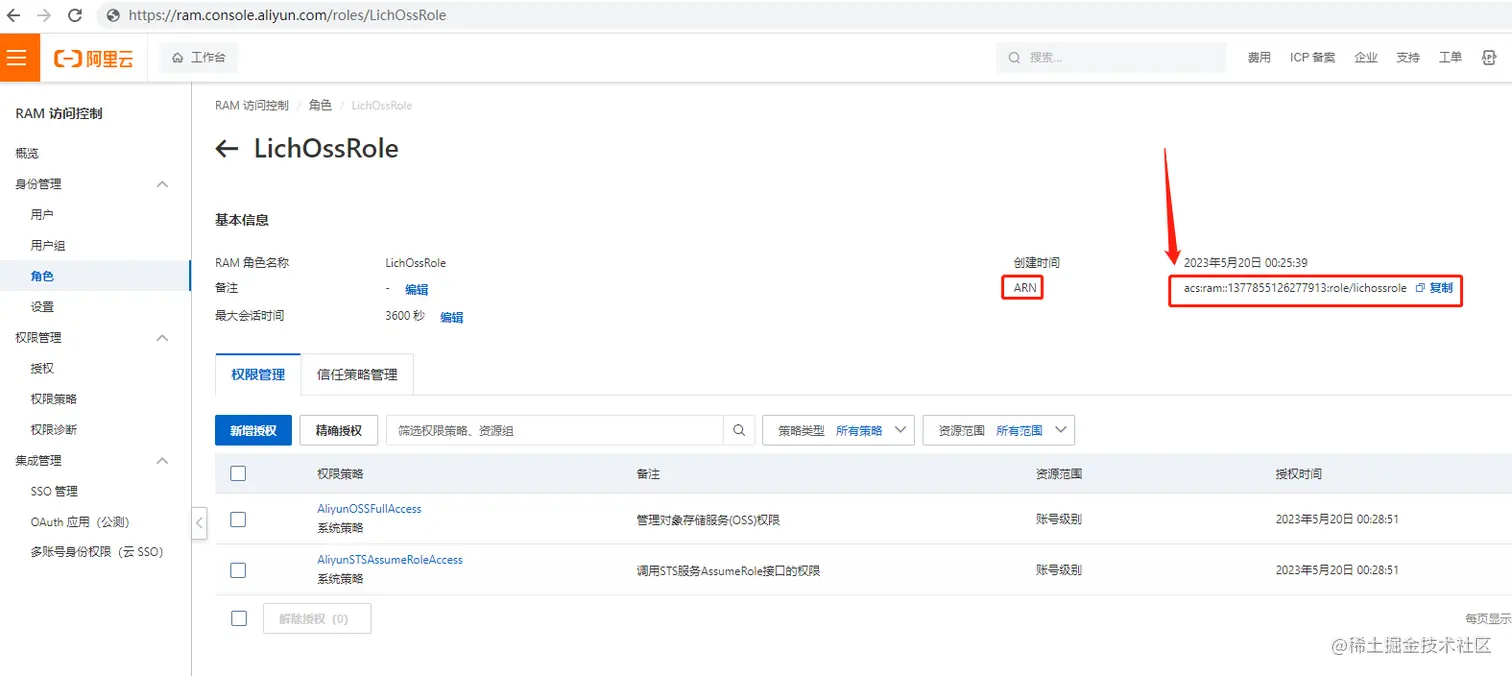
Task: Click the RAM 访问控制 breadcrumb
Action: click(x=252, y=105)
